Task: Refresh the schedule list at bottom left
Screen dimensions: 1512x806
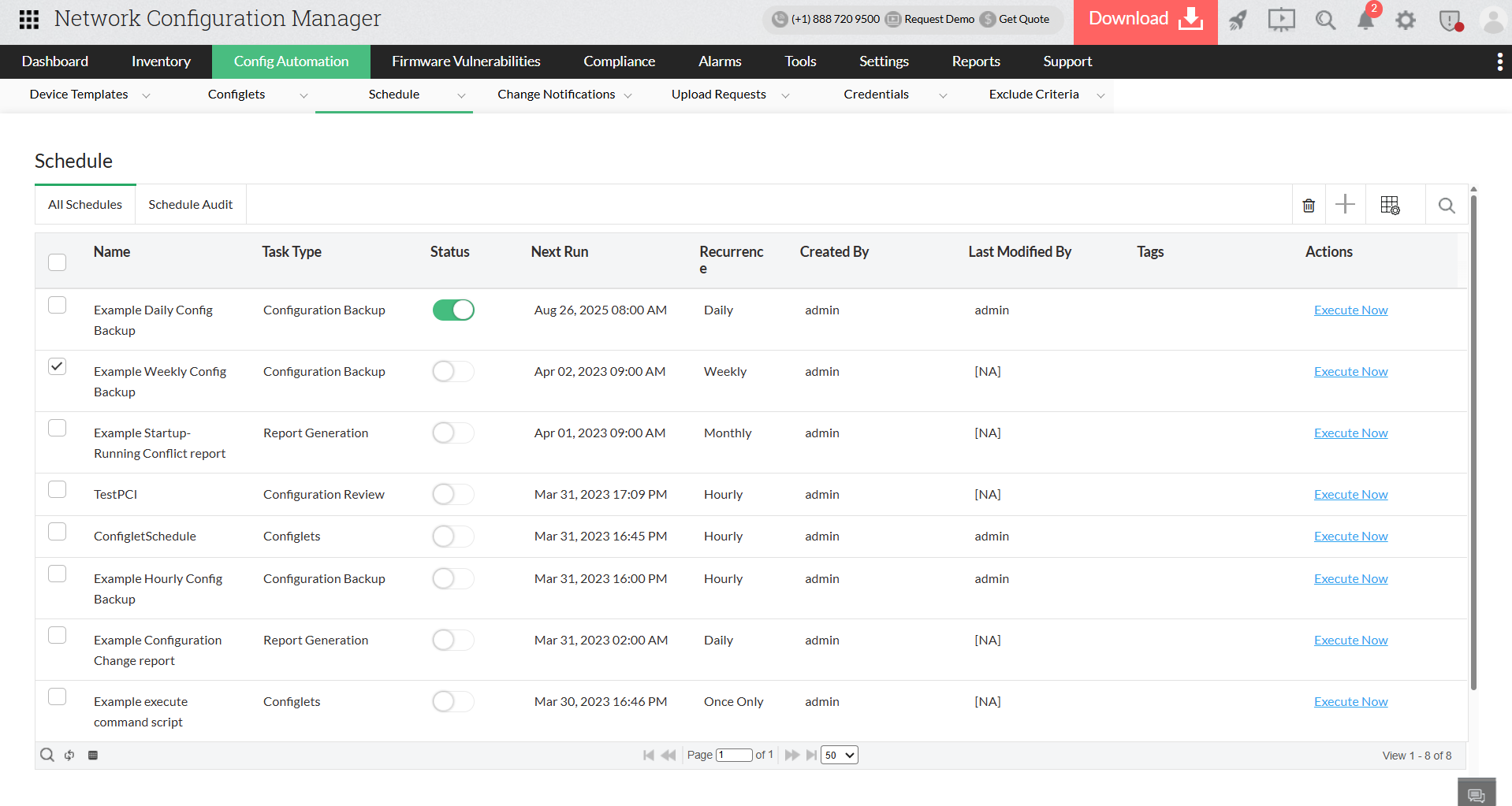Action: [69, 755]
